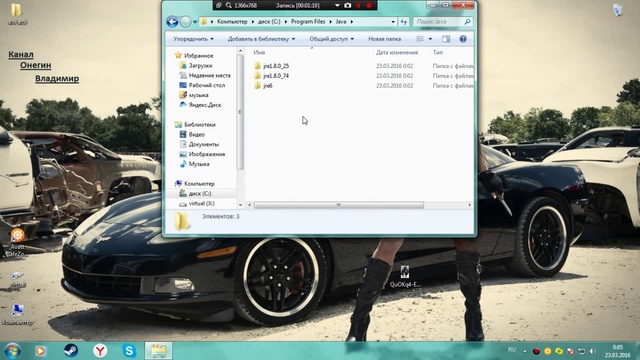
Task: Click Explorer taskbar button
Action: coord(158,351)
